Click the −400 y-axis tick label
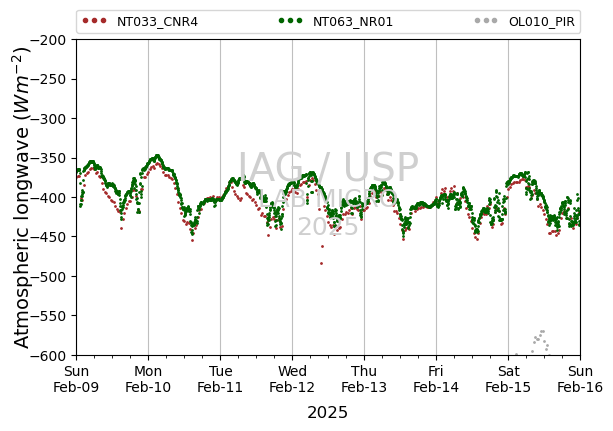The width and height of the screenshot is (613, 431). [48, 198]
